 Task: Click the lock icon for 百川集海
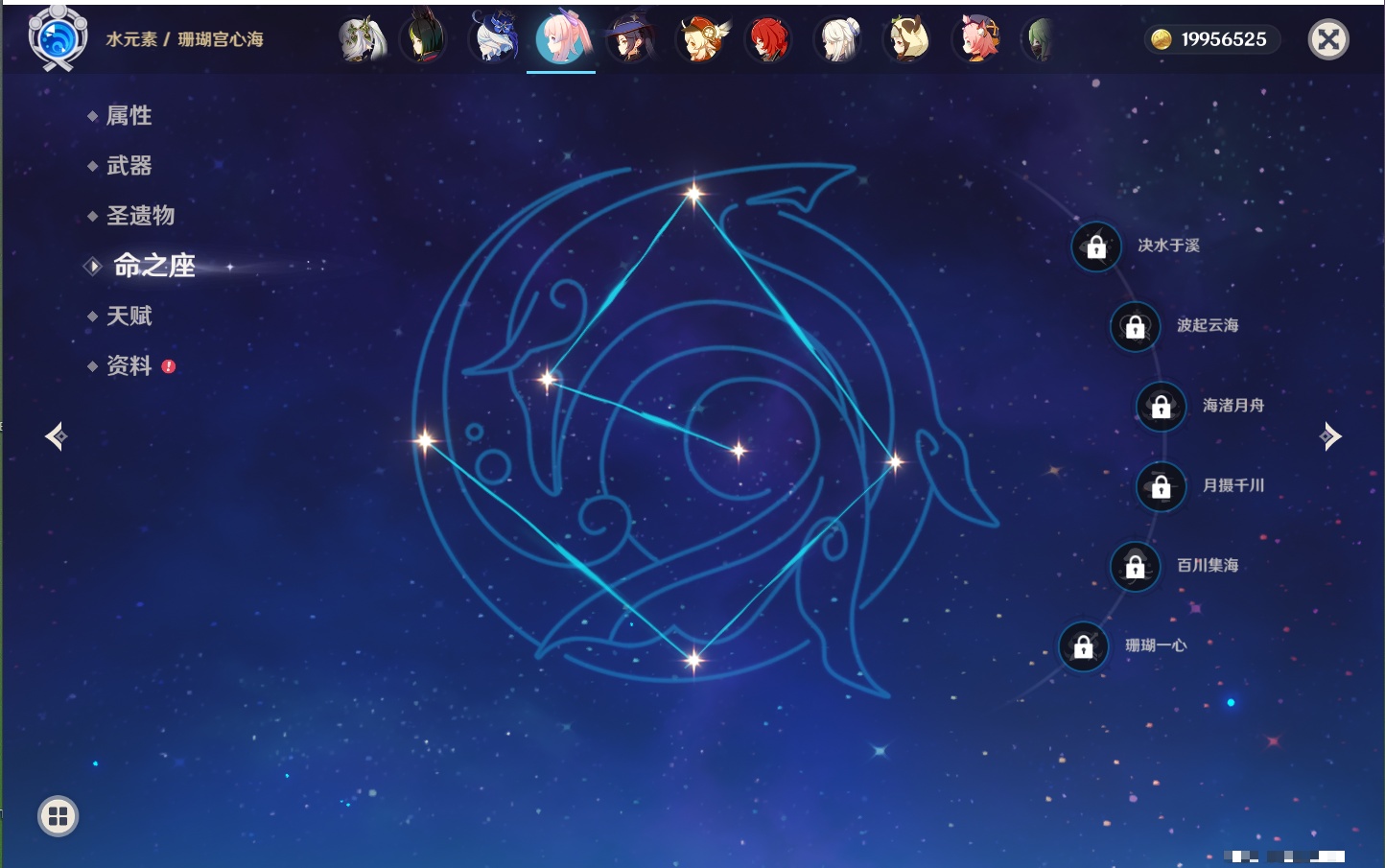(x=1135, y=566)
